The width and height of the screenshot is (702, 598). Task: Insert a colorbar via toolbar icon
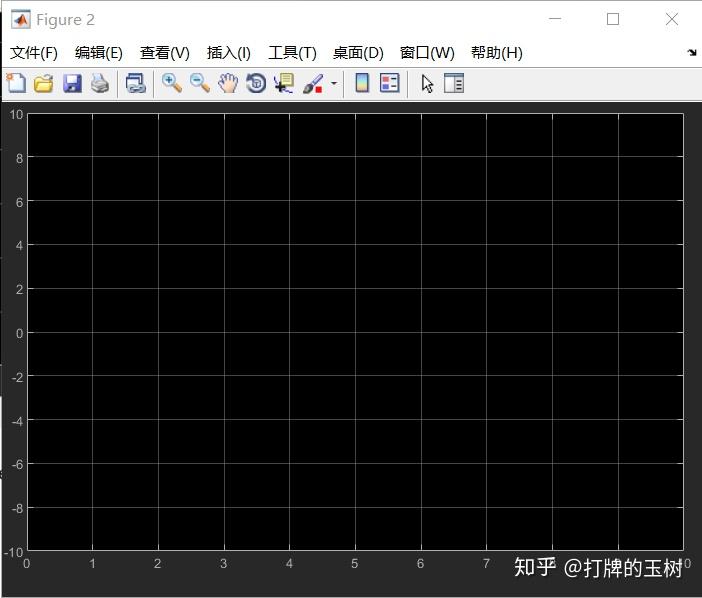tap(362, 83)
